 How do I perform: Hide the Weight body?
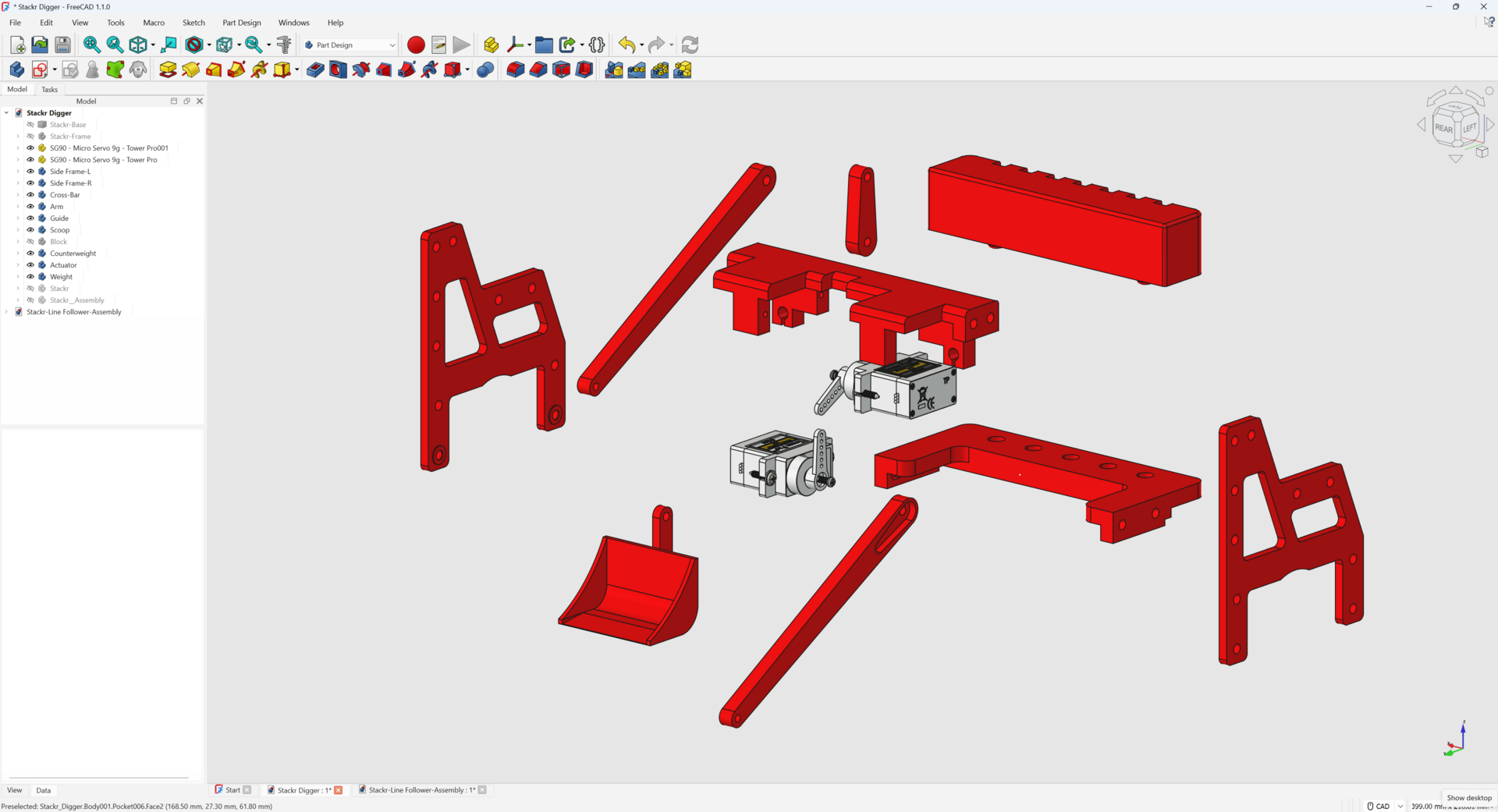tap(30, 277)
